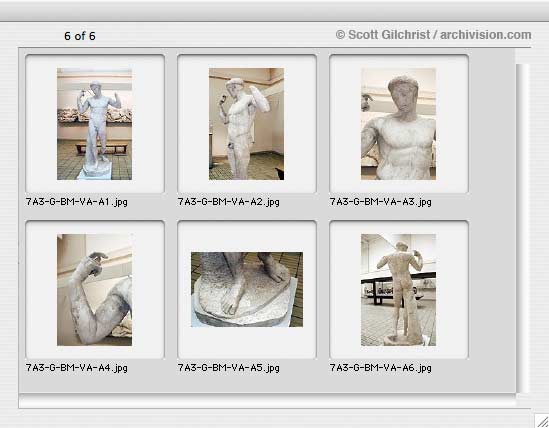
Task: Click the Scott Gilchrist archivision.com credit
Action: (433, 35)
